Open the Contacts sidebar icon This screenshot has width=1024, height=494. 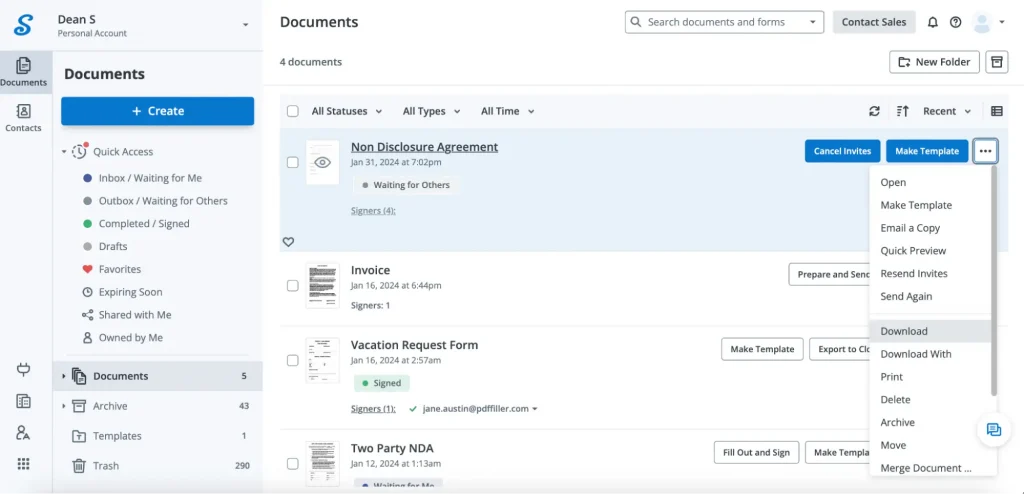[x=24, y=117]
